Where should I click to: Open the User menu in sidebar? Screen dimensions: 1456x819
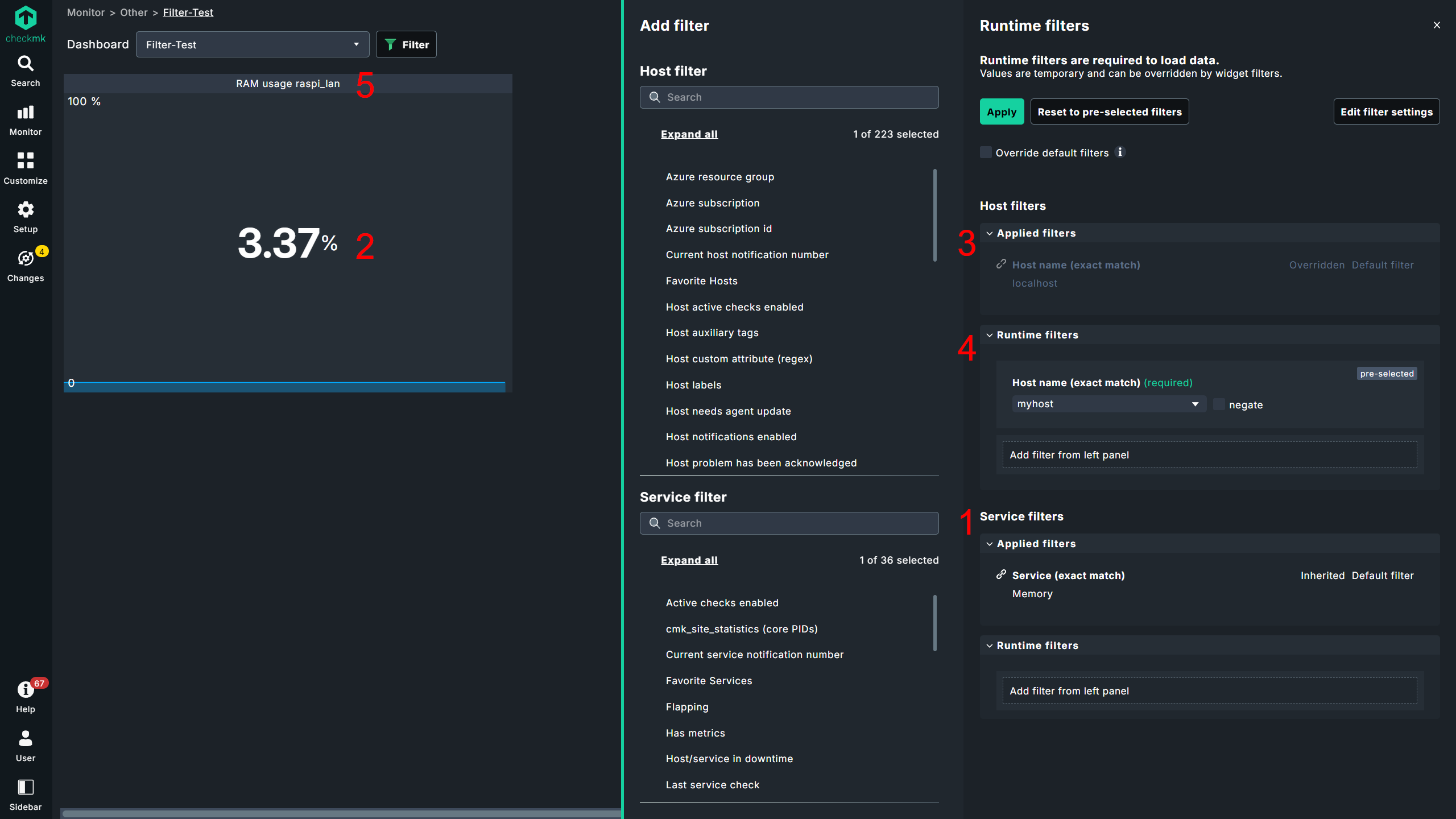(x=25, y=745)
